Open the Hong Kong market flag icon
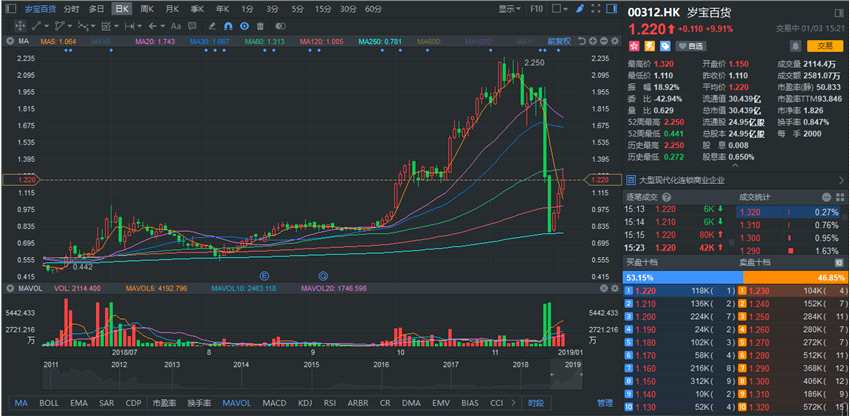Viewport: 850px width, 416px height. coord(634,46)
